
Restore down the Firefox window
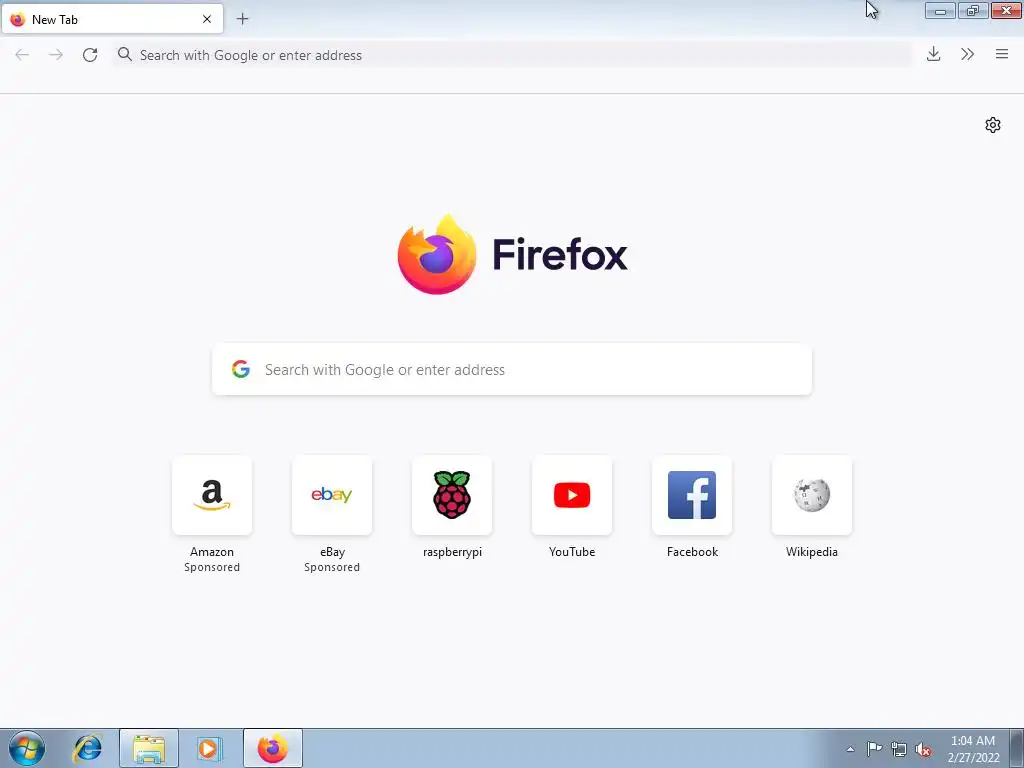[x=973, y=11]
